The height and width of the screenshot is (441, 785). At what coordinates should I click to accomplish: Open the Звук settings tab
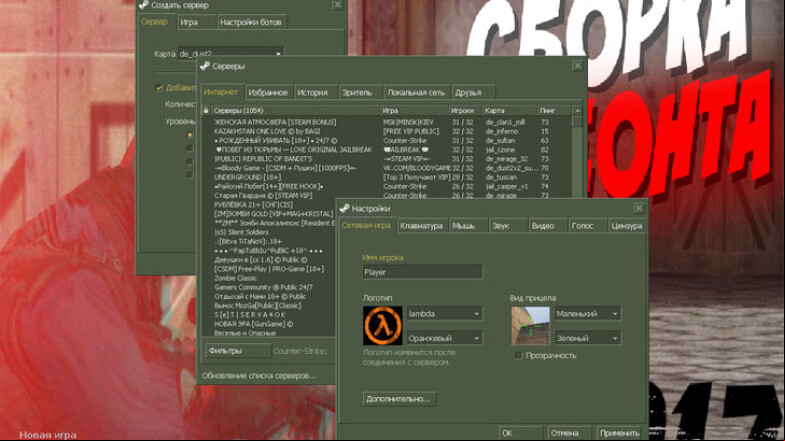click(x=508, y=226)
